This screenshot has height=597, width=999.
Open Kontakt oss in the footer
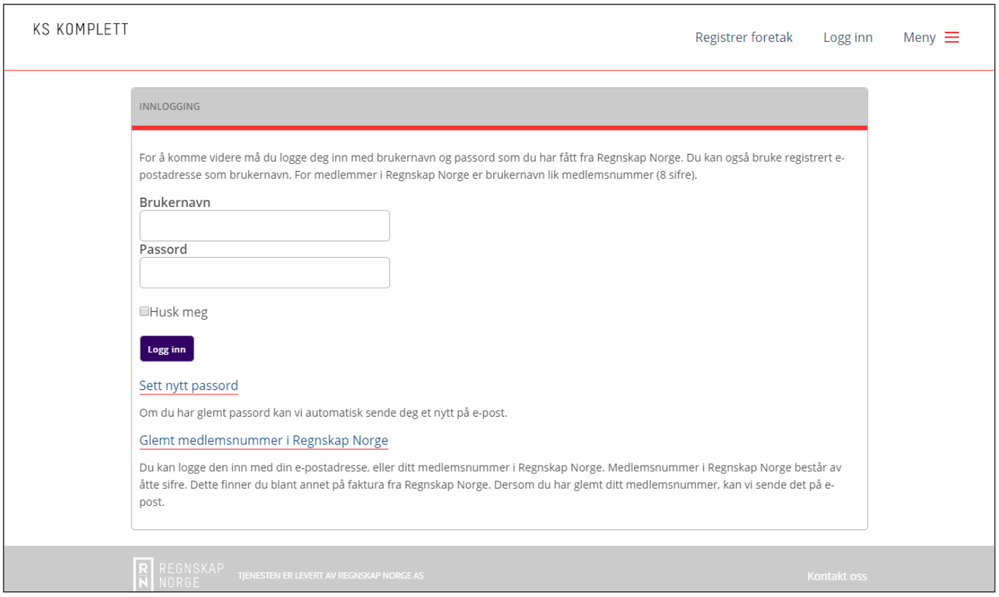pos(837,576)
